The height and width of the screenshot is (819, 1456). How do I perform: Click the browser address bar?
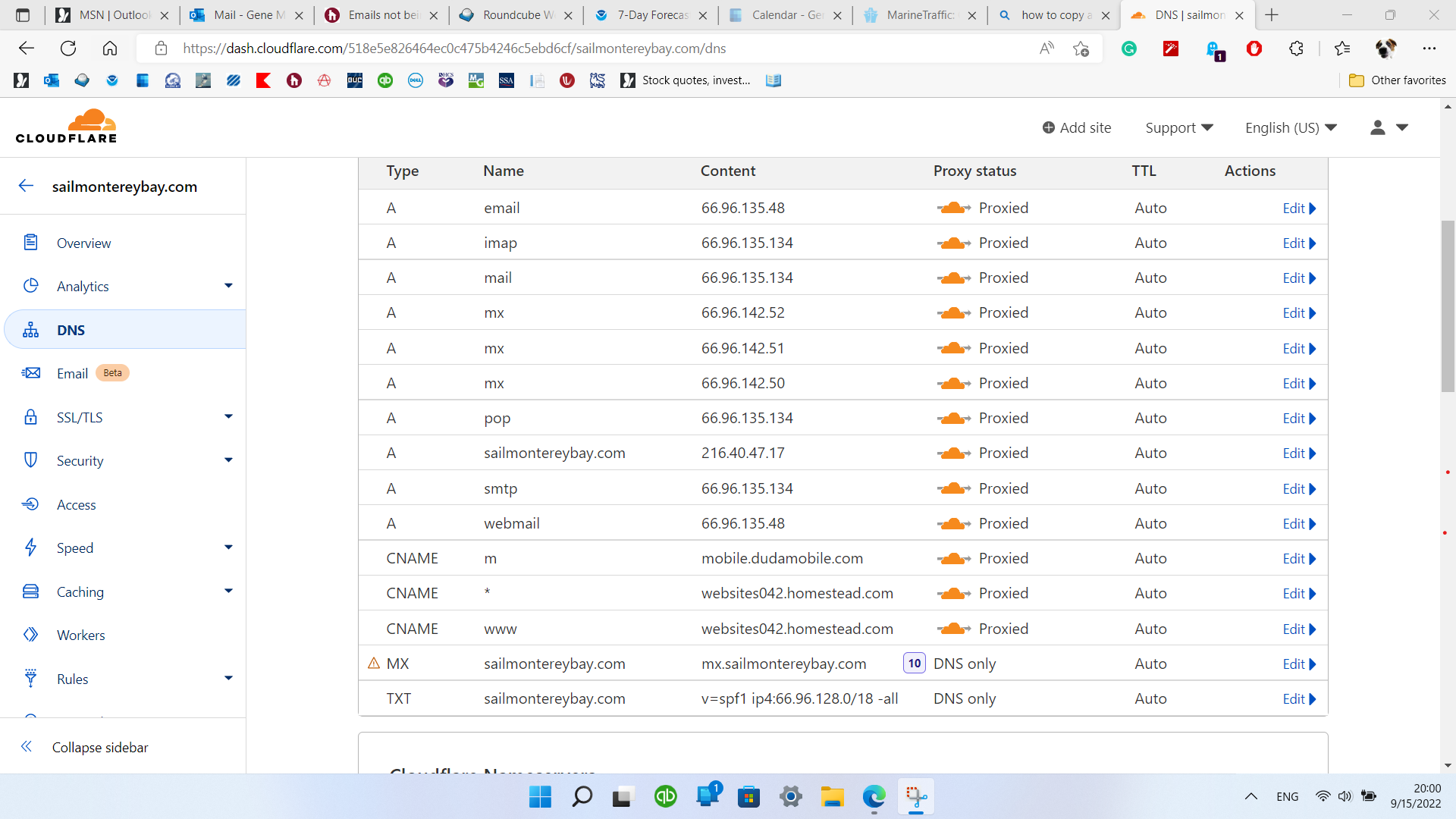pyautogui.click(x=531, y=48)
